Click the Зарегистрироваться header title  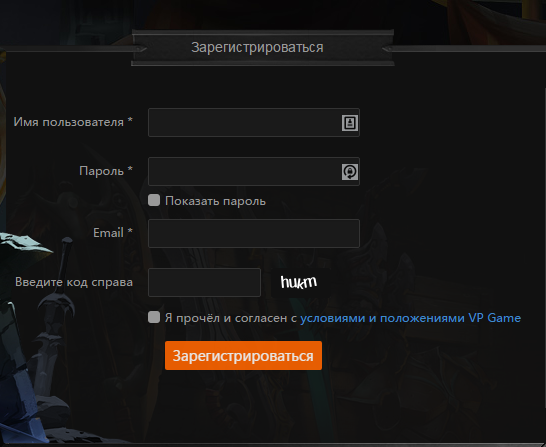point(257,47)
